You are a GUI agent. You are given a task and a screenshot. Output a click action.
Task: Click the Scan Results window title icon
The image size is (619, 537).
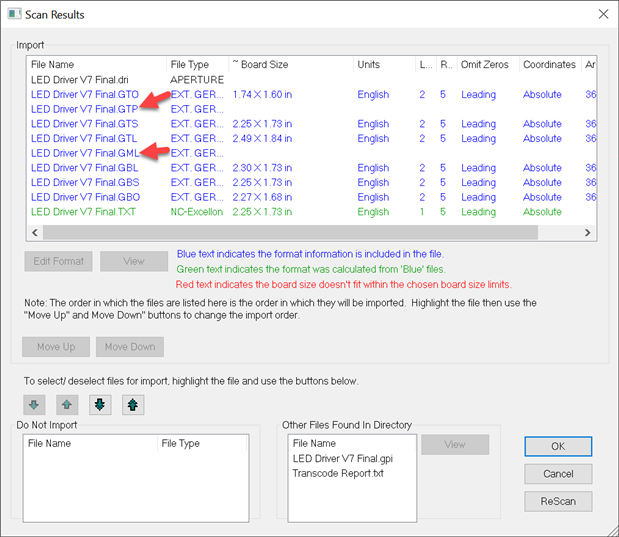(15, 14)
